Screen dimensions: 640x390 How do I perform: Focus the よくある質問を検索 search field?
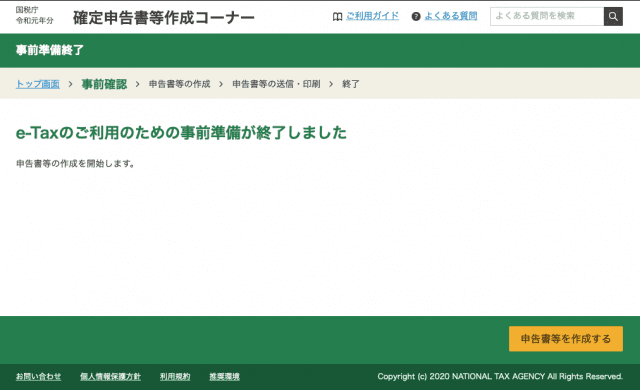(547, 16)
